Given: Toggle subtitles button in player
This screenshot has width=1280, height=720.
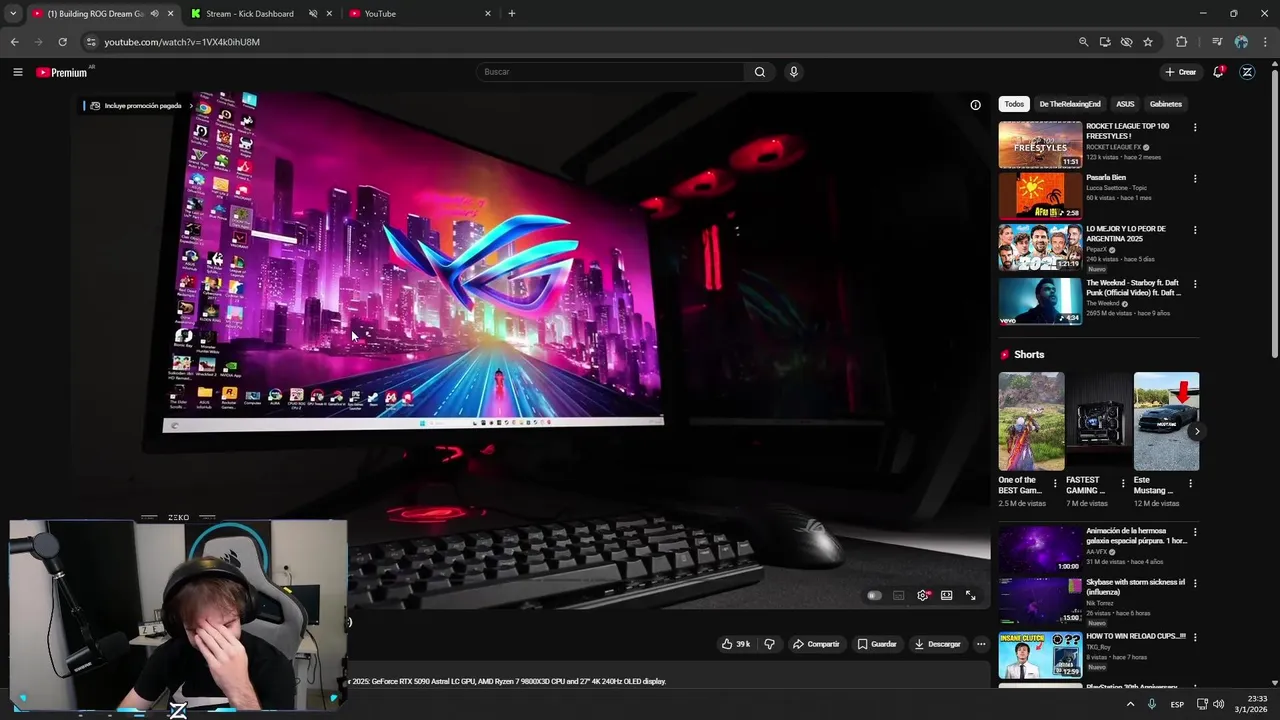Looking at the screenshot, I should [x=898, y=595].
